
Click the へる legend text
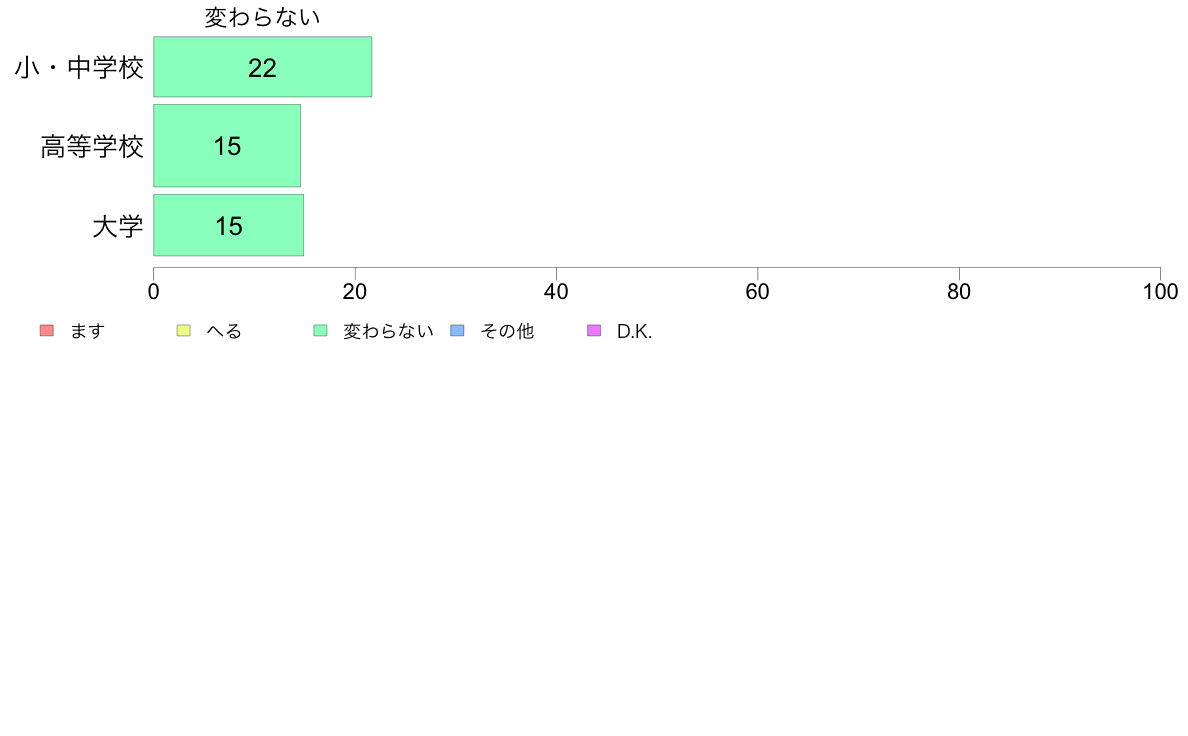[224, 331]
